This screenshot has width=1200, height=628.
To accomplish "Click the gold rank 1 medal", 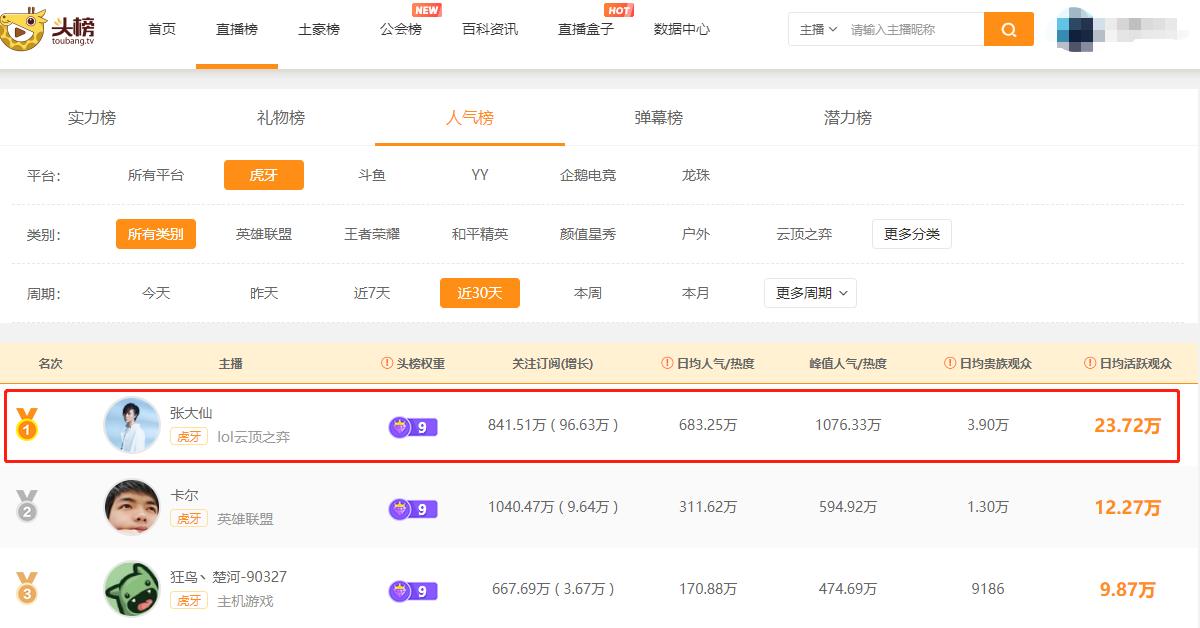I will pos(27,425).
